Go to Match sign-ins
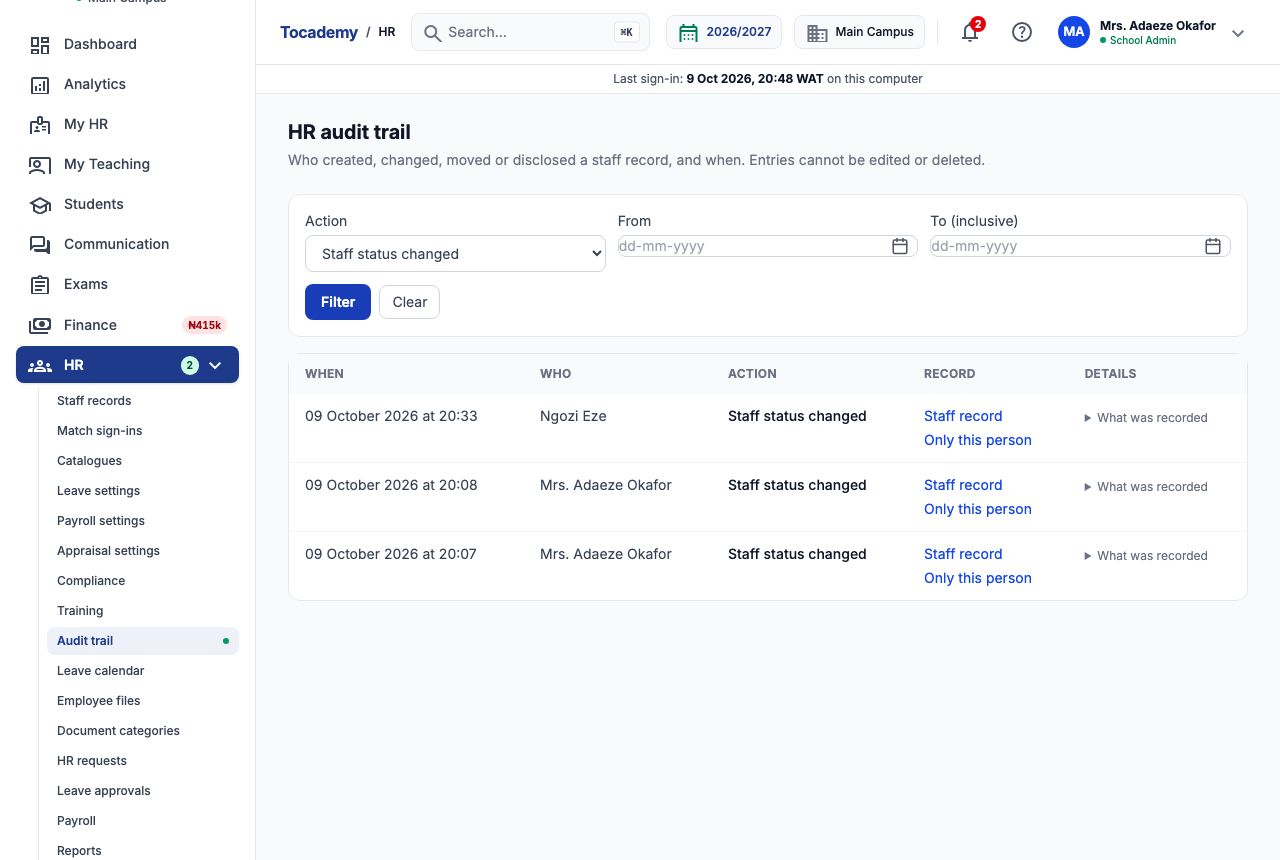The image size is (1280, 860). click(x=100, y=431)
